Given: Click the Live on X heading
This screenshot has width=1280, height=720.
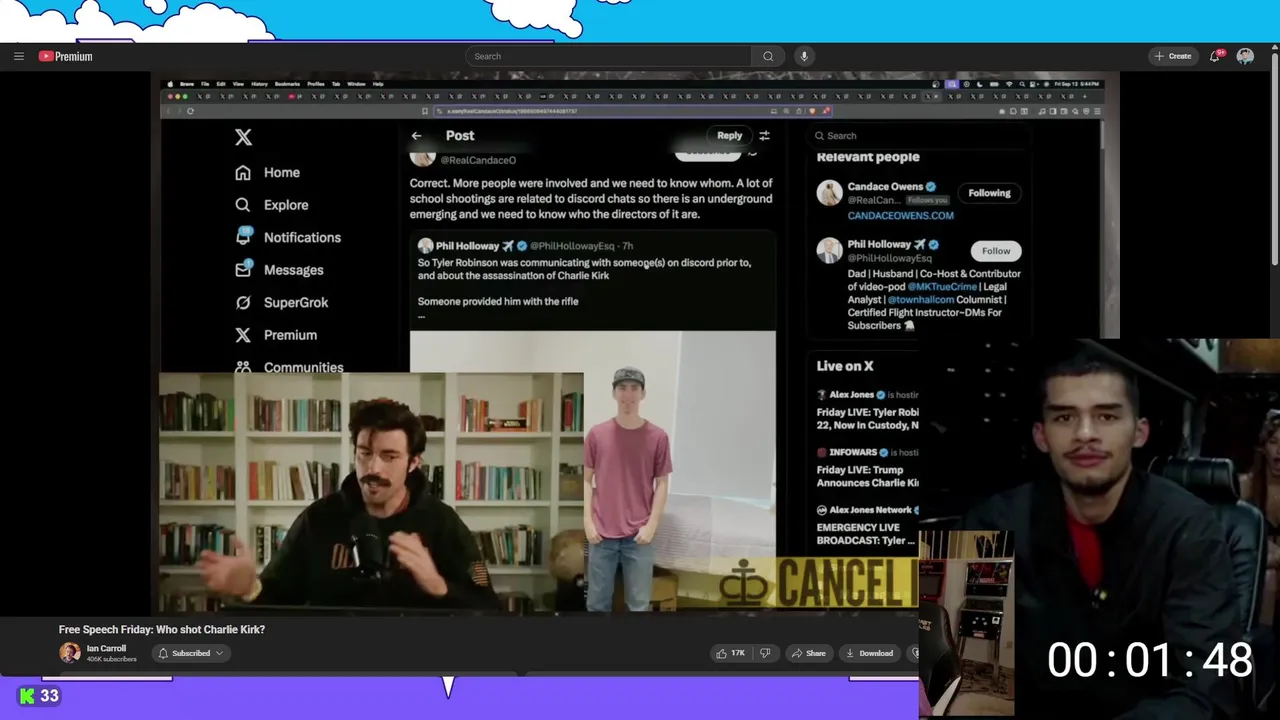Looking at the screenshot, I should [x=845, y=366].
